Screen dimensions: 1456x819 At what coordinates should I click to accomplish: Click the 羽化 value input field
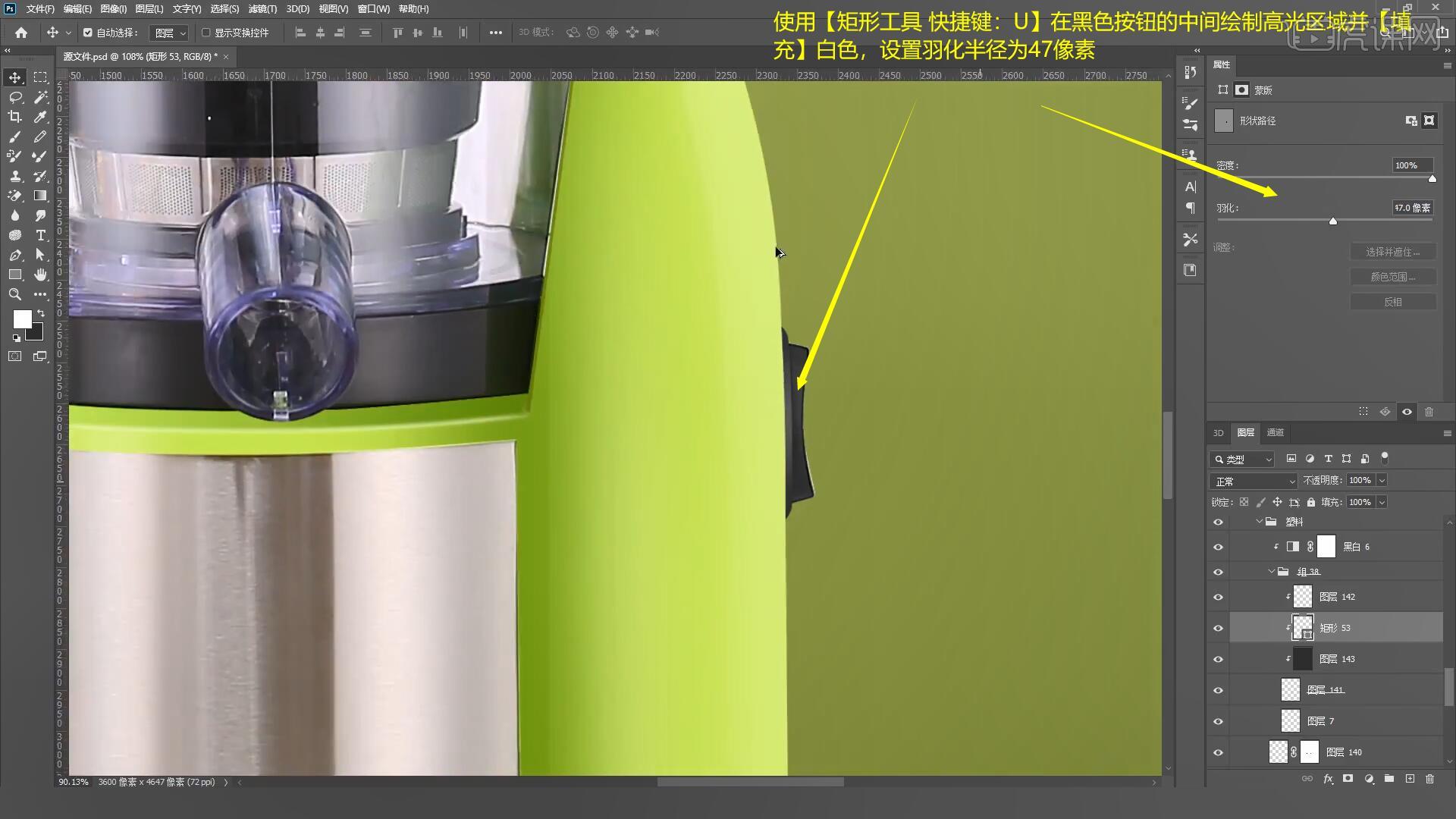pos(1412,208)
